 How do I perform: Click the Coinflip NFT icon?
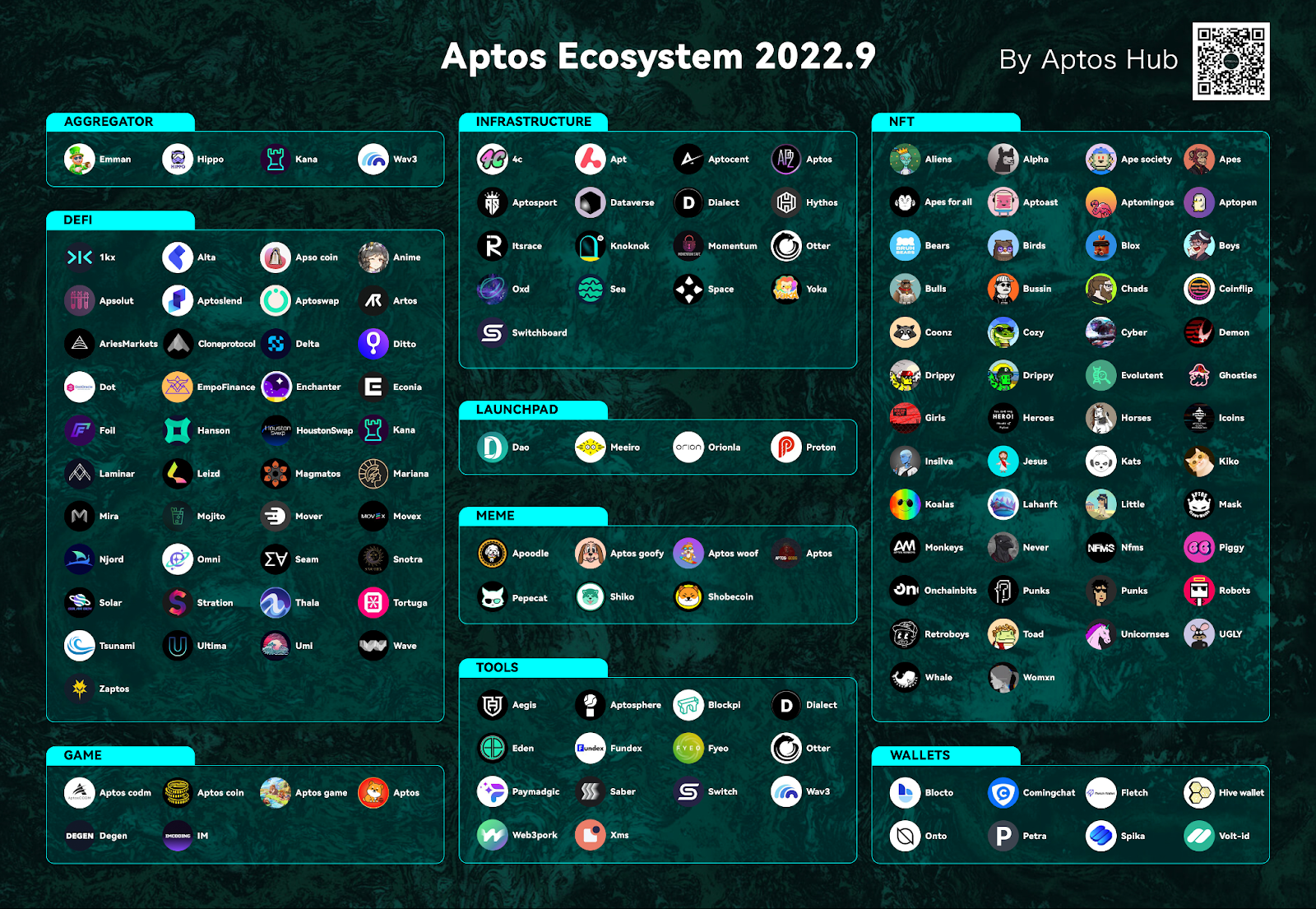click(1199, 289)
